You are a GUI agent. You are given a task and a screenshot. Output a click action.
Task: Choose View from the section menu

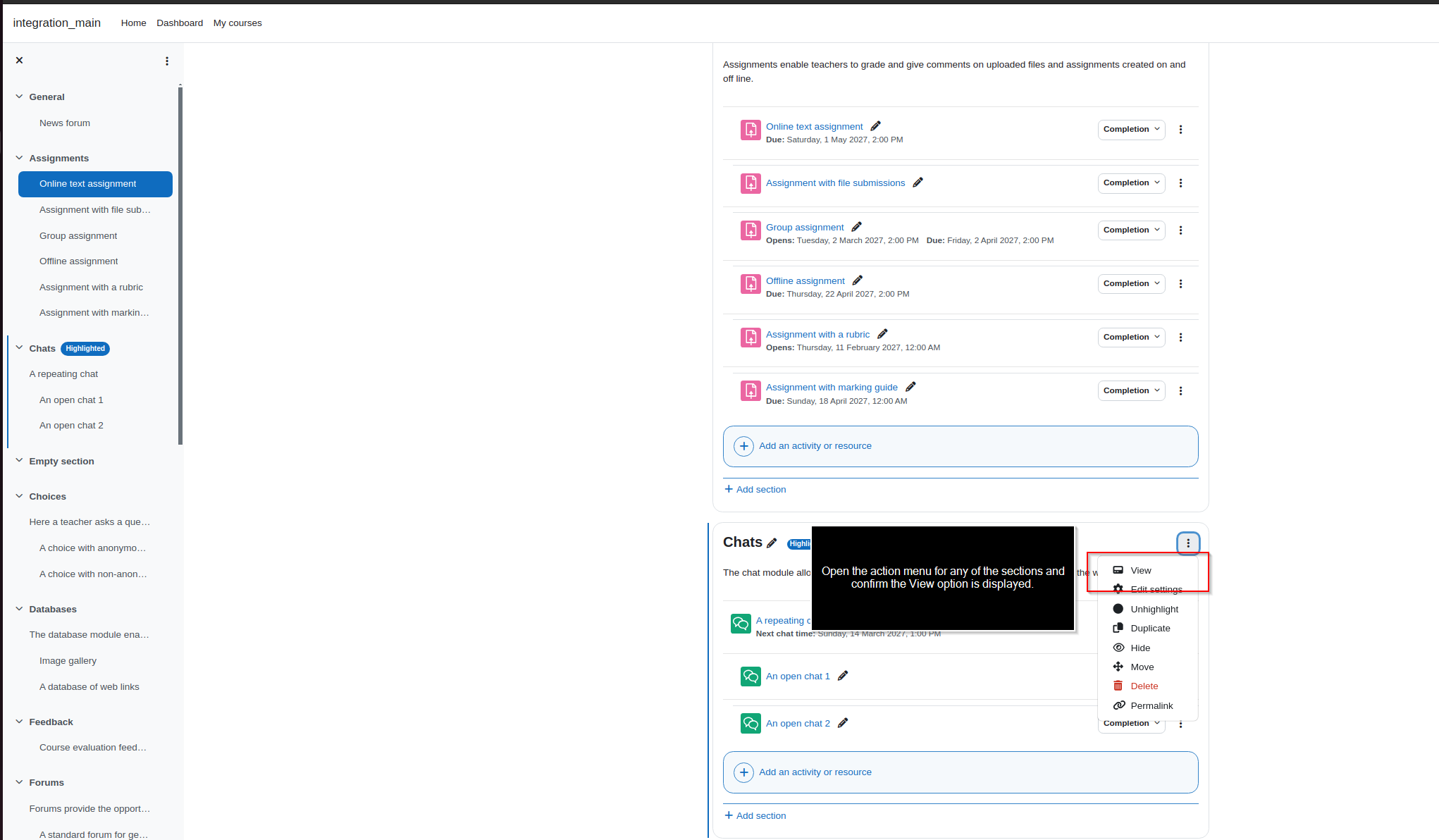pos(1147,571)
